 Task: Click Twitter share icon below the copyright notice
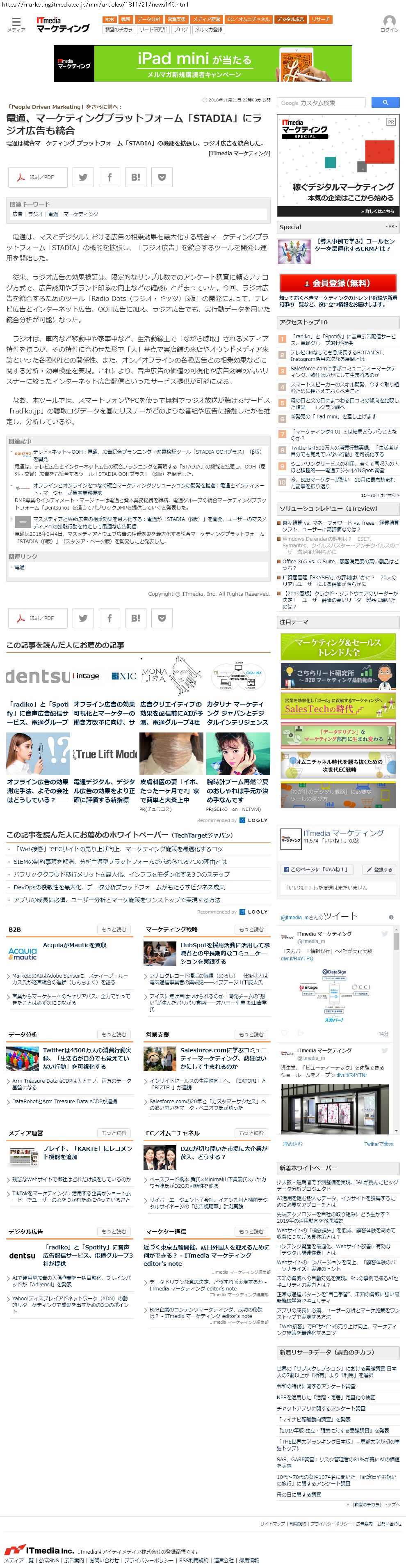83,618
